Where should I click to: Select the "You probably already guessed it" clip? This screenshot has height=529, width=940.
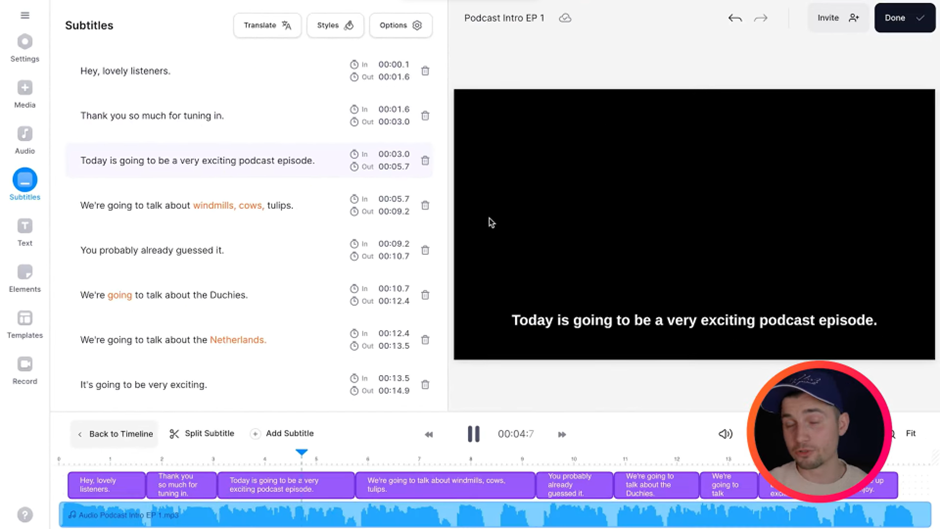point(574,485)
